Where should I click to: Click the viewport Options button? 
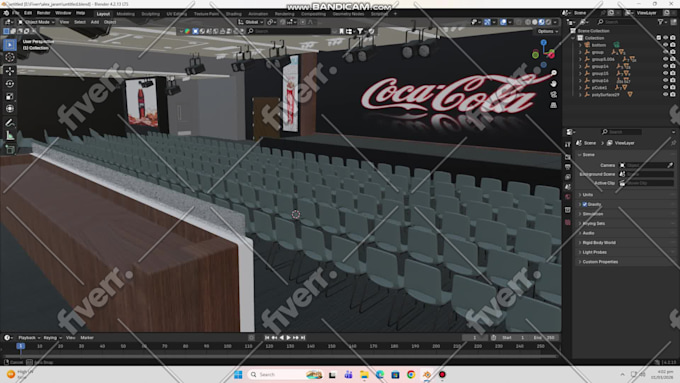tap(547, 31)
